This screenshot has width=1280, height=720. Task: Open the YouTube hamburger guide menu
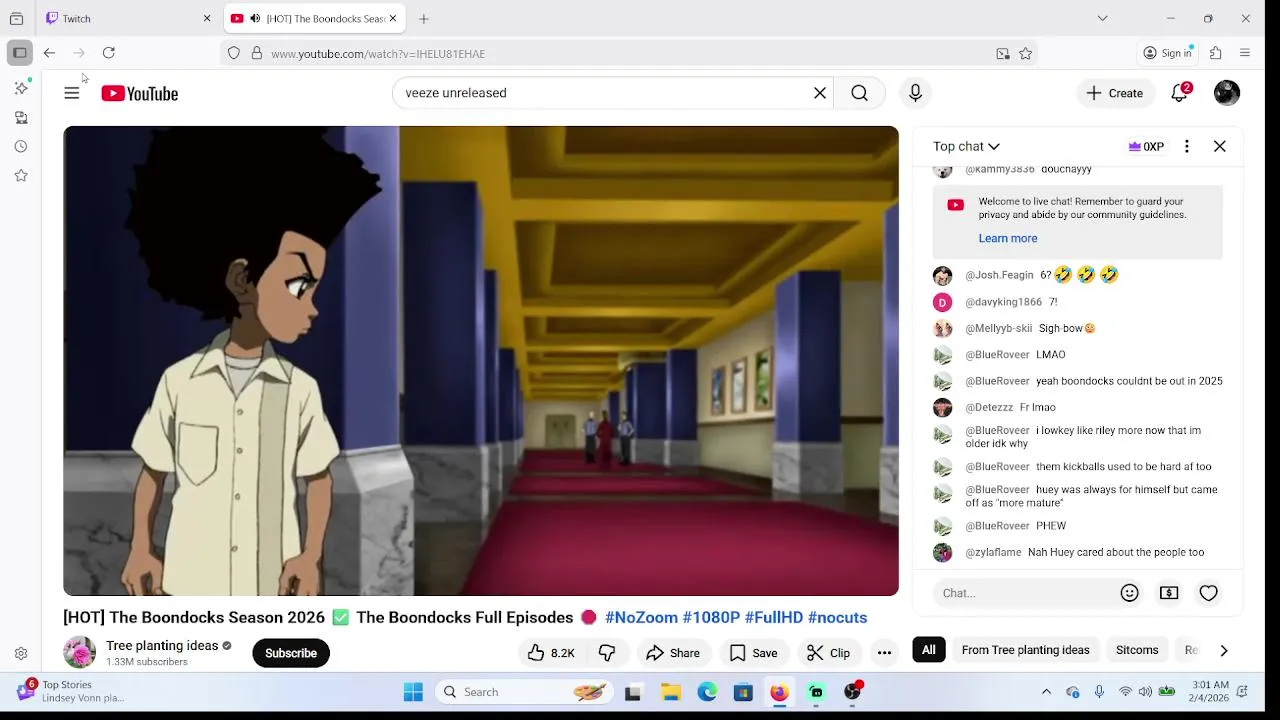(71, 93)
